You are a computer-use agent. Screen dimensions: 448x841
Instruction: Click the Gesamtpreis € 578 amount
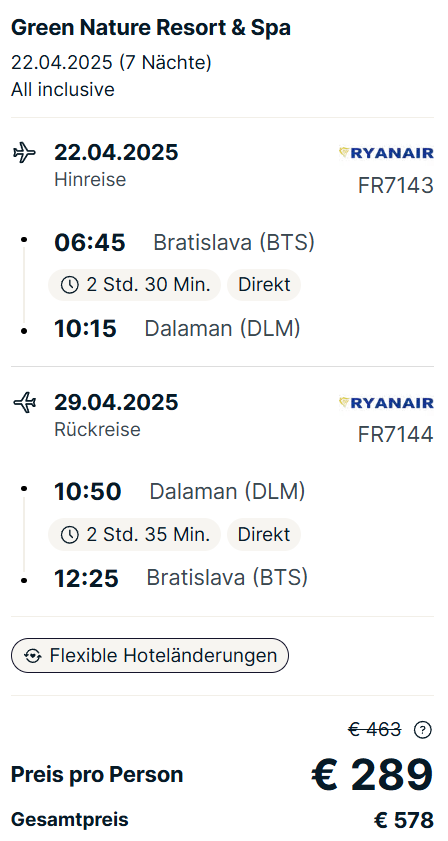pyautogui.click(x=403, y=820)
